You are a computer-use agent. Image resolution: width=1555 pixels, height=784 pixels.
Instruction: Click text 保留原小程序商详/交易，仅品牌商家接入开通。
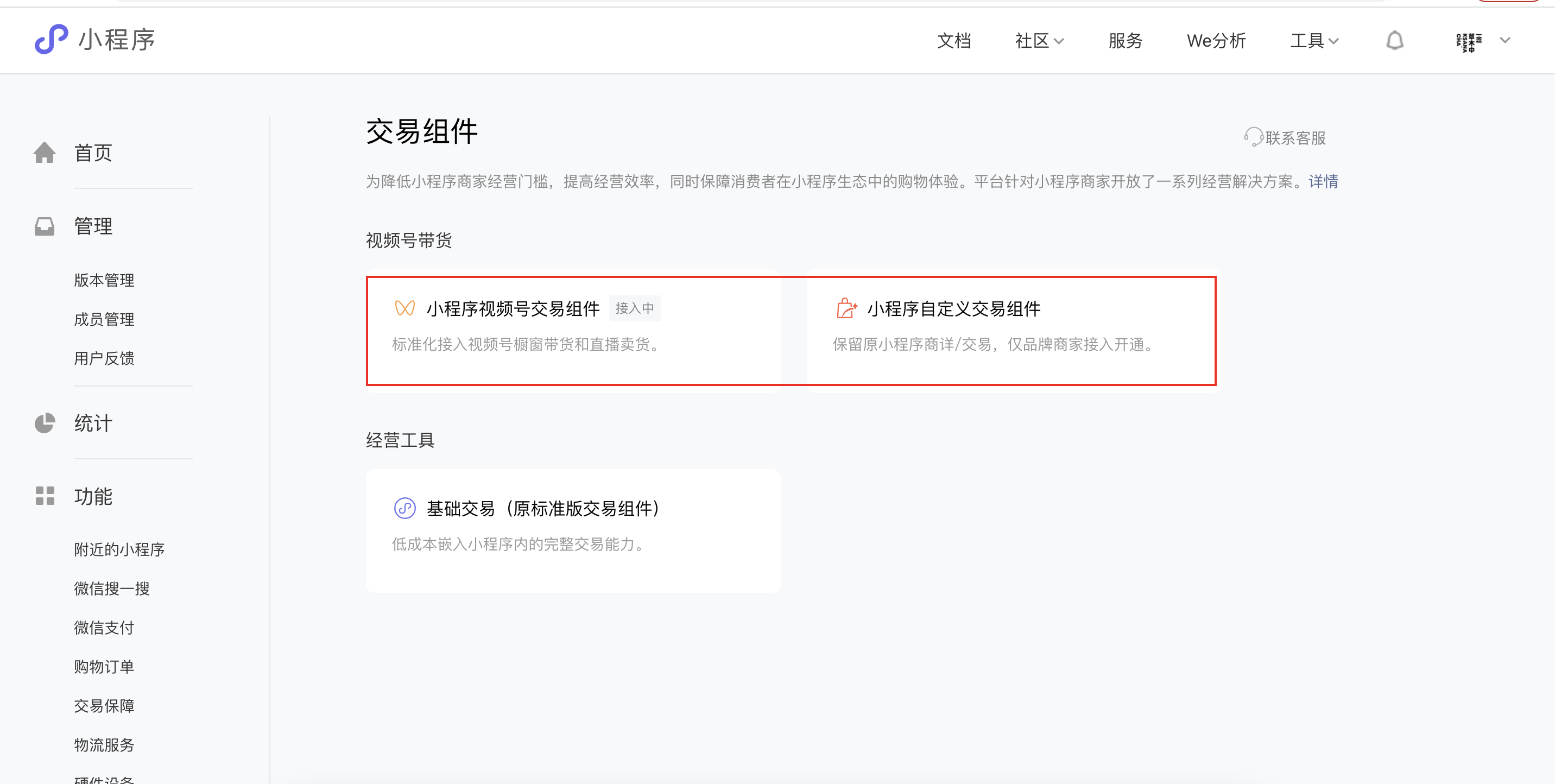pyautogui.click(x=995, y=344)
